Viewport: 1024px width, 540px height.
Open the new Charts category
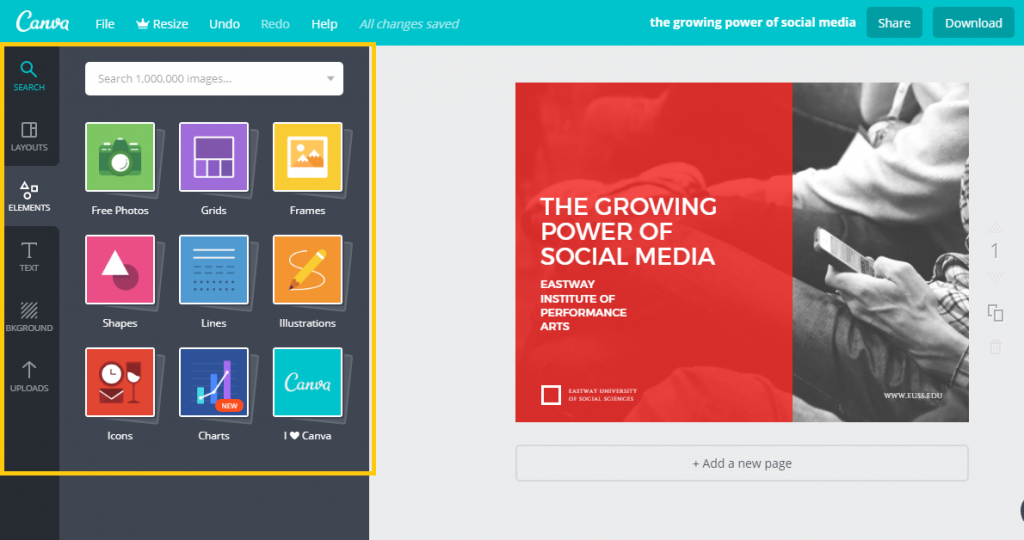pyautogui.click(x=213, y=382)
